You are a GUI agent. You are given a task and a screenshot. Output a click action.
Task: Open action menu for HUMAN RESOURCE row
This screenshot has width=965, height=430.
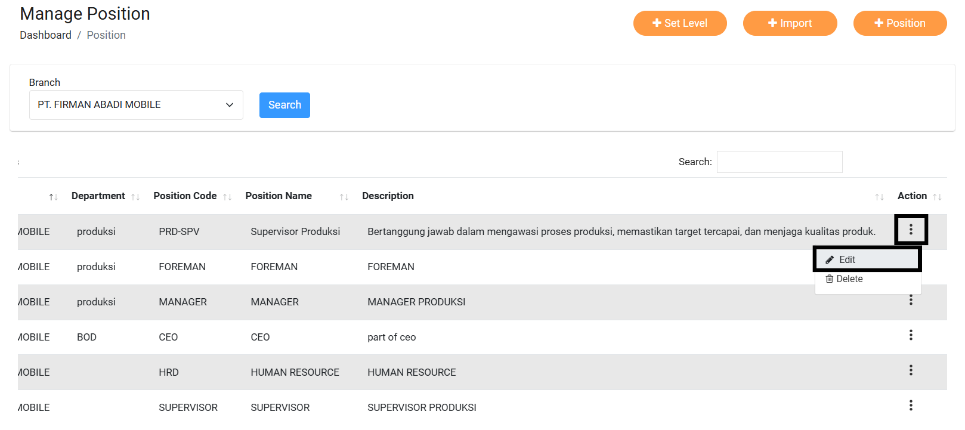tap(911, 370)
